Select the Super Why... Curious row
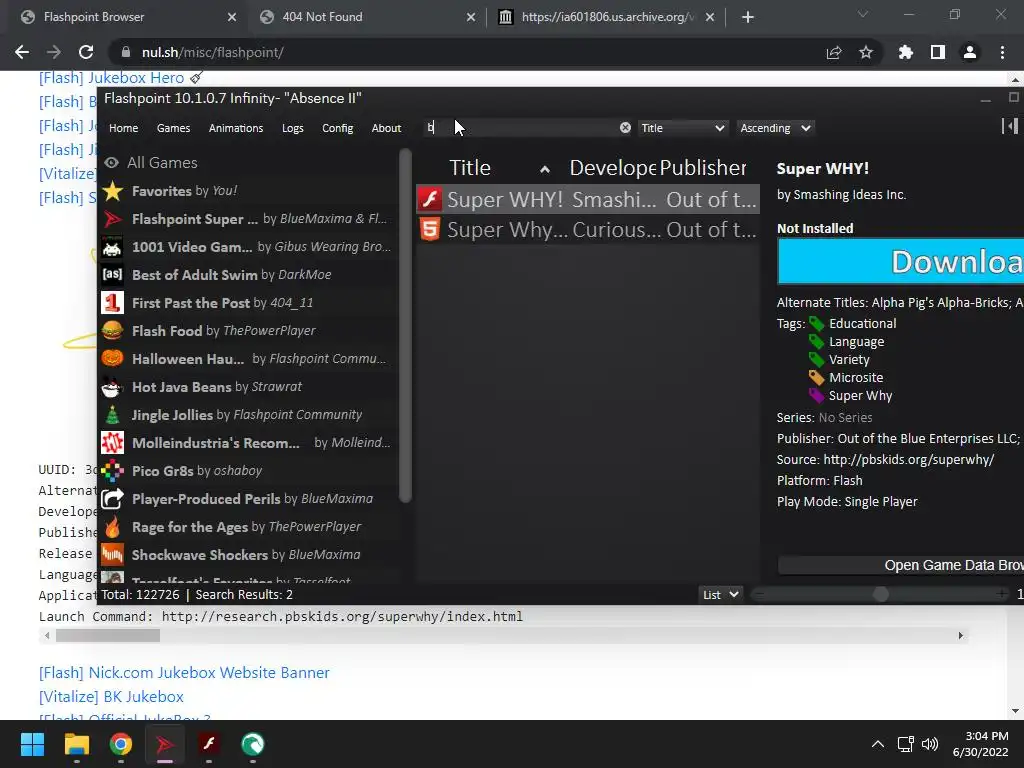The width and height of the screenshot is (1024, 768). click(588, 229)
